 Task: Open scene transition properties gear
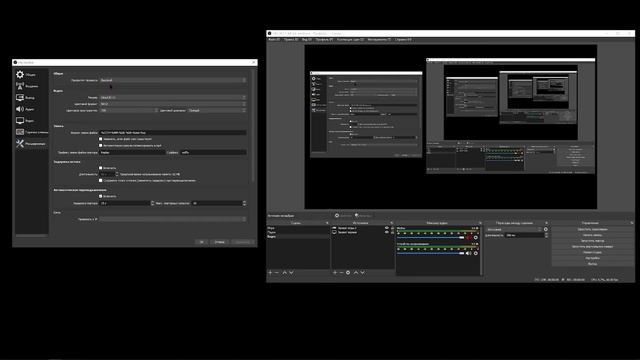coord(546,229)
